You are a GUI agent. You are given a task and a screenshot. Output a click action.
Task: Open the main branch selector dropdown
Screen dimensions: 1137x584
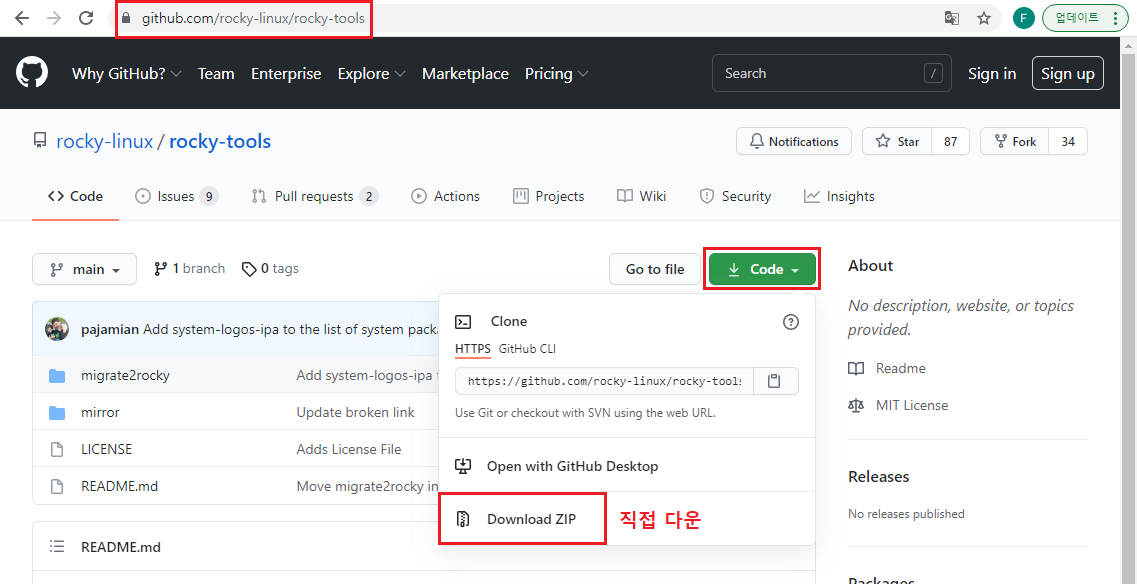point(85,269)
